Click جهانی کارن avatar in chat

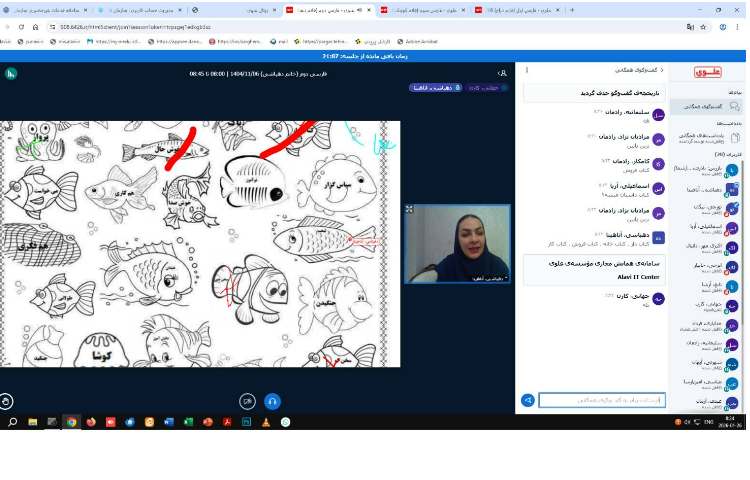659,299
